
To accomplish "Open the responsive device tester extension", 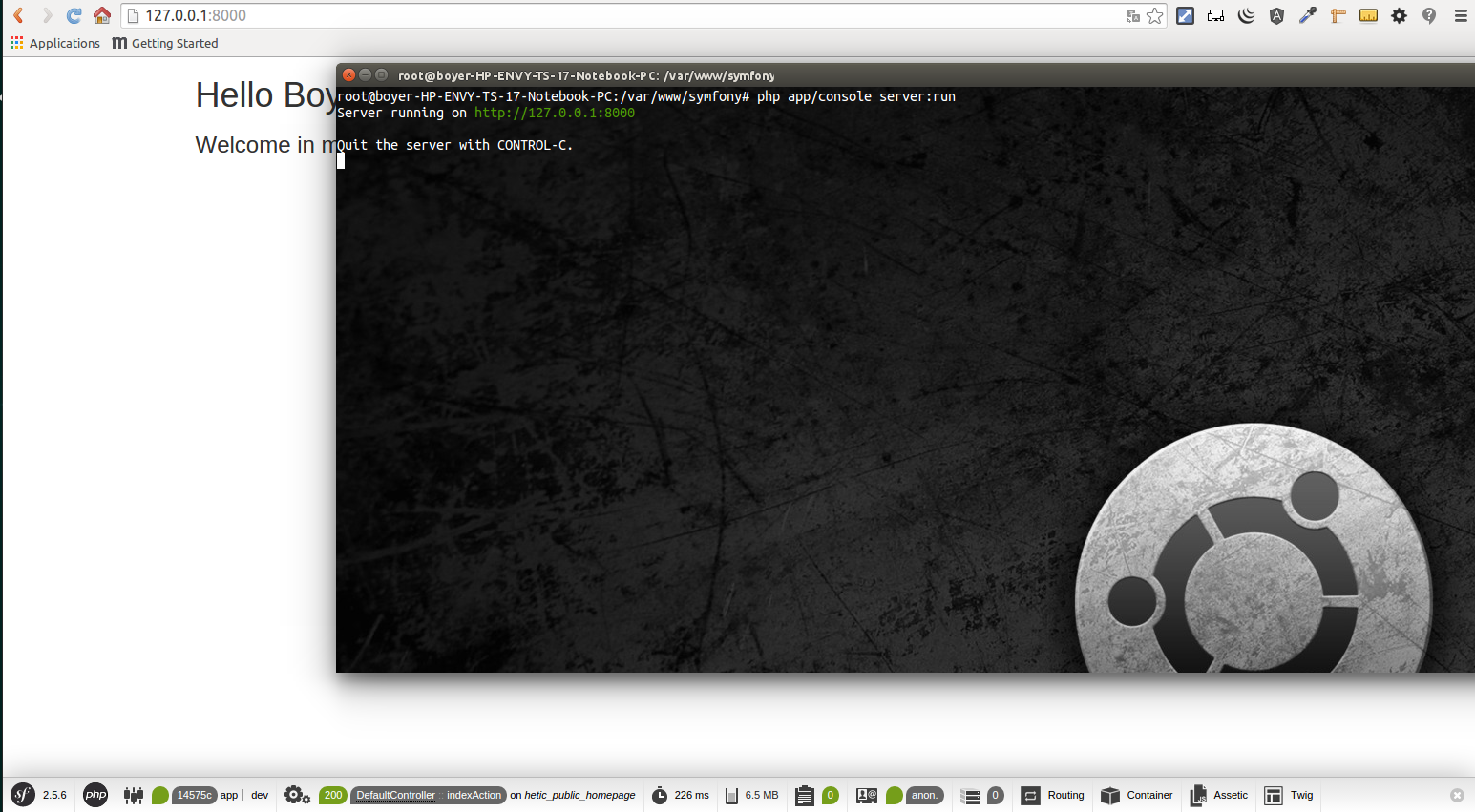I will [x=1215, y=15].
